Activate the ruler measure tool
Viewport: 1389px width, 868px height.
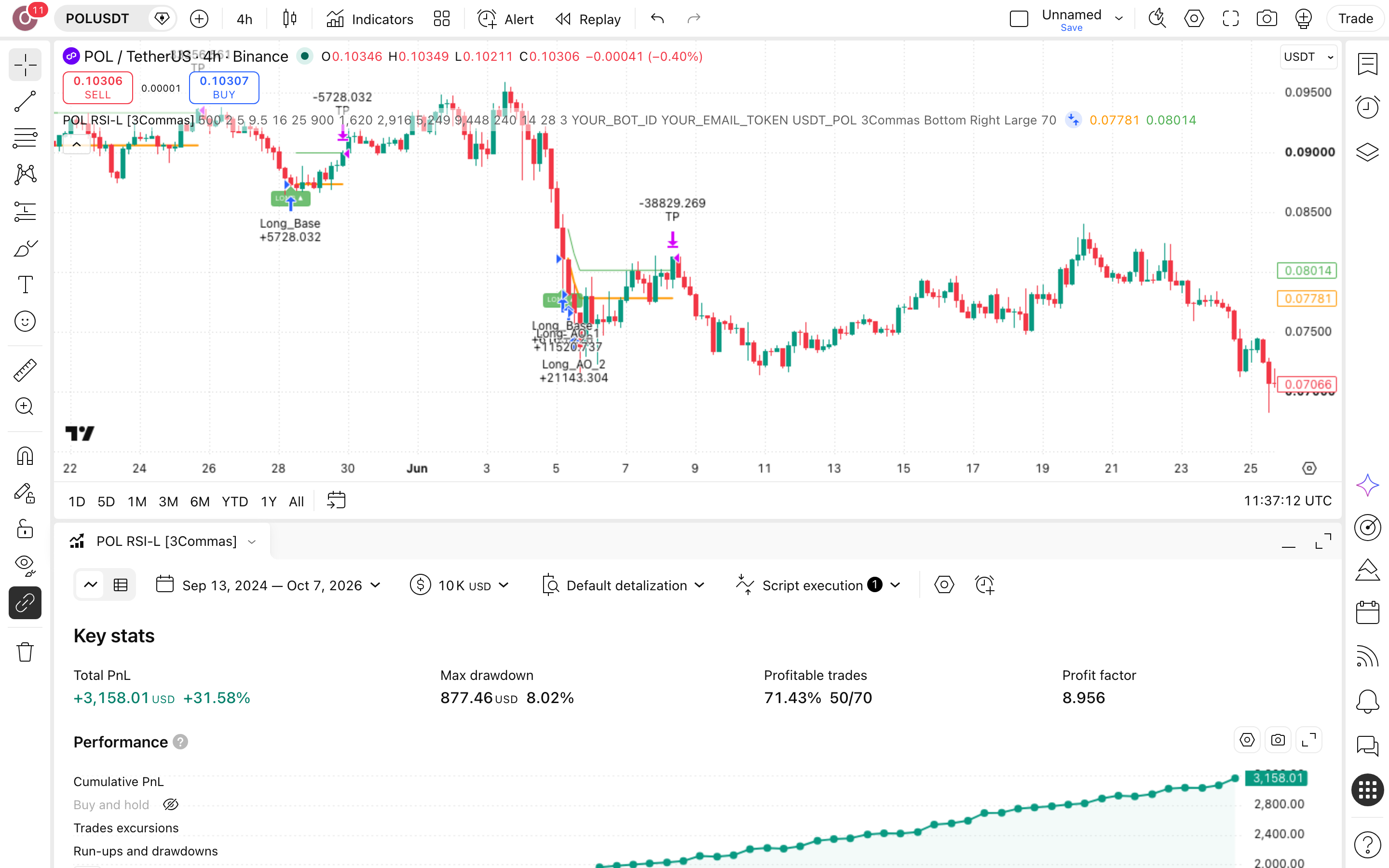click(25, 370)
